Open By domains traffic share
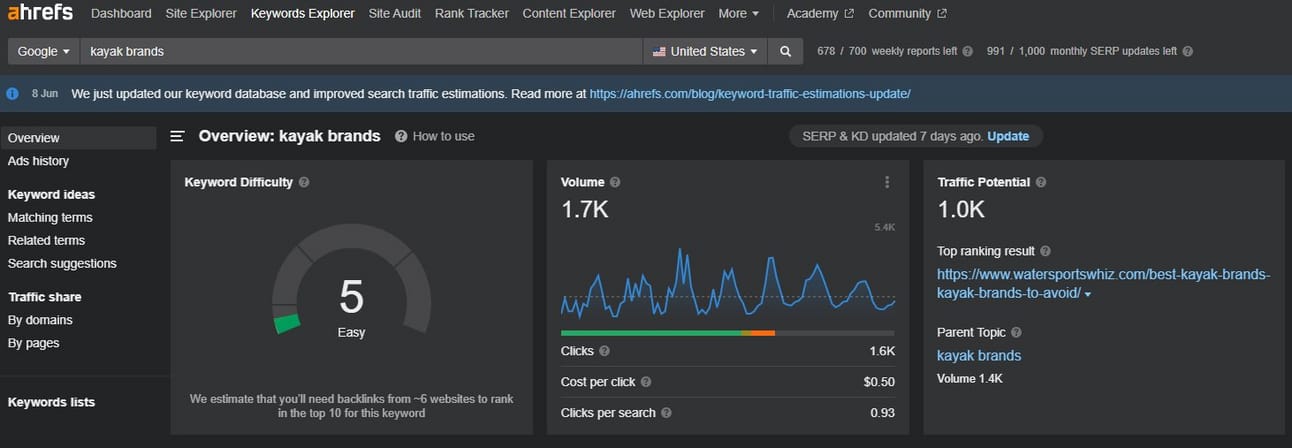This screenshot has width=1292, height=448. point(40,320)
